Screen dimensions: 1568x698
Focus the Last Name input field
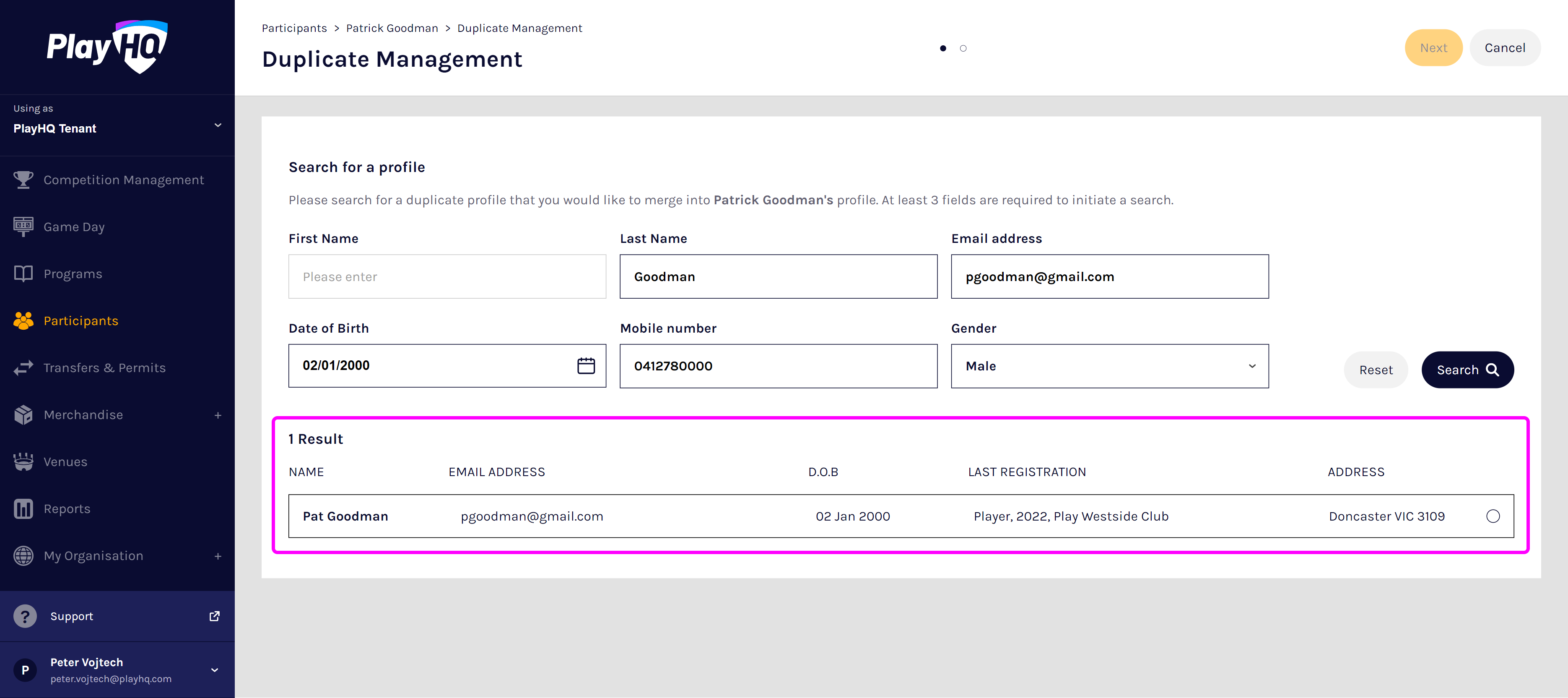[778, 276]
